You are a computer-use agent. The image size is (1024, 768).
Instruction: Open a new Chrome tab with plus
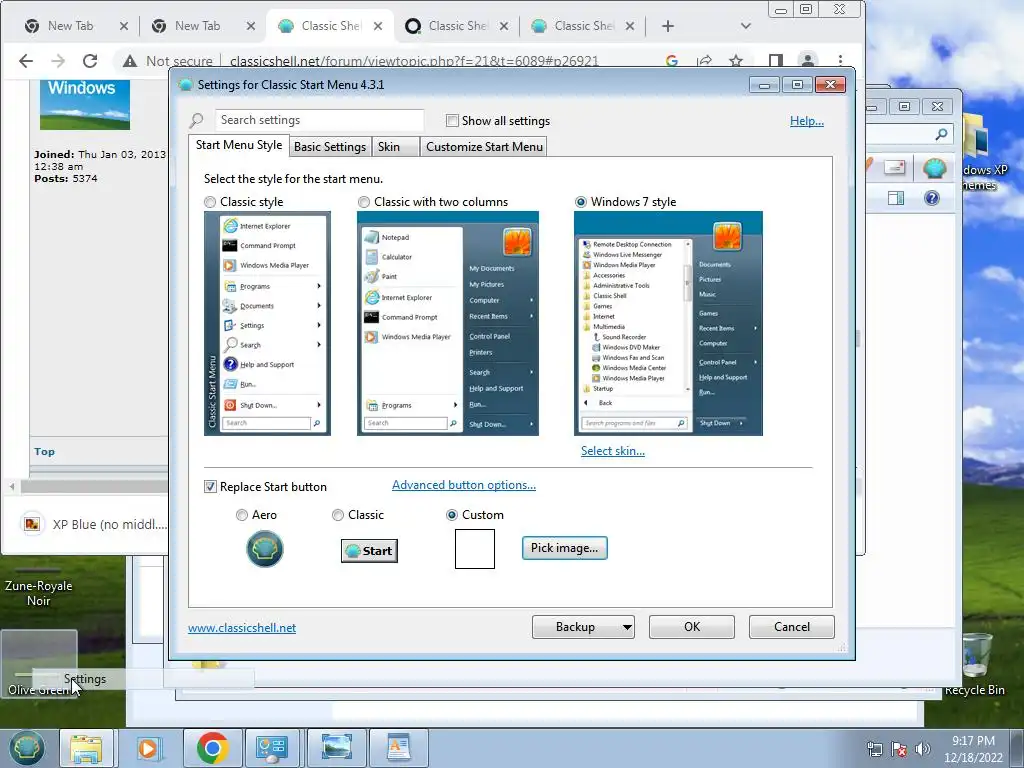pos(667,26)
